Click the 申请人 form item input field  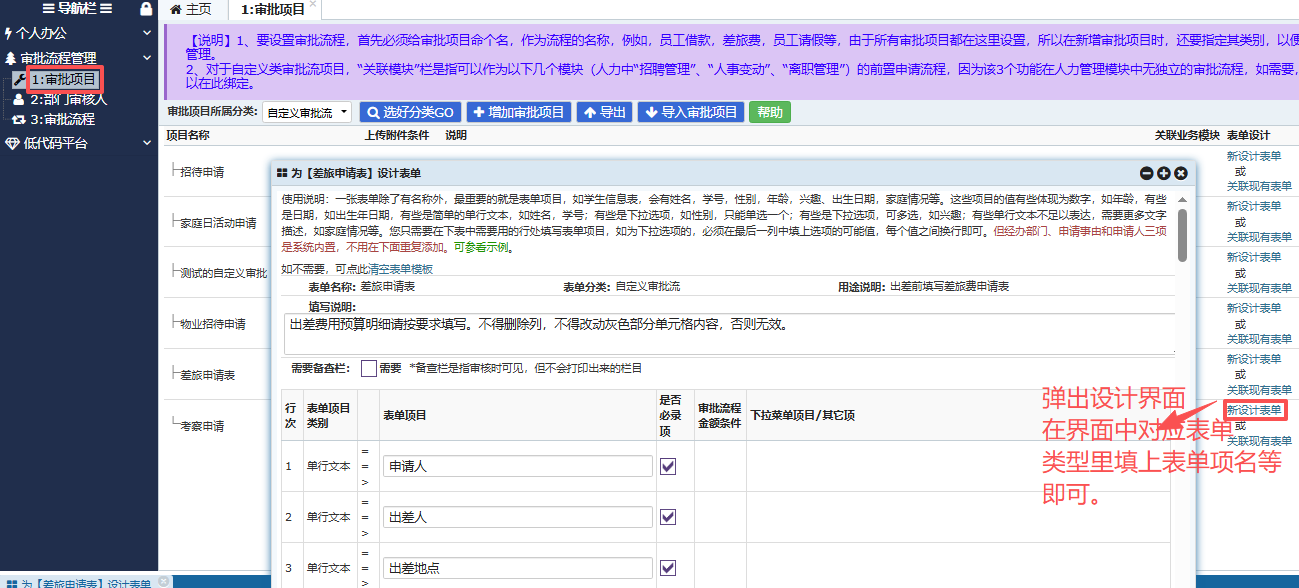(518, 466)
